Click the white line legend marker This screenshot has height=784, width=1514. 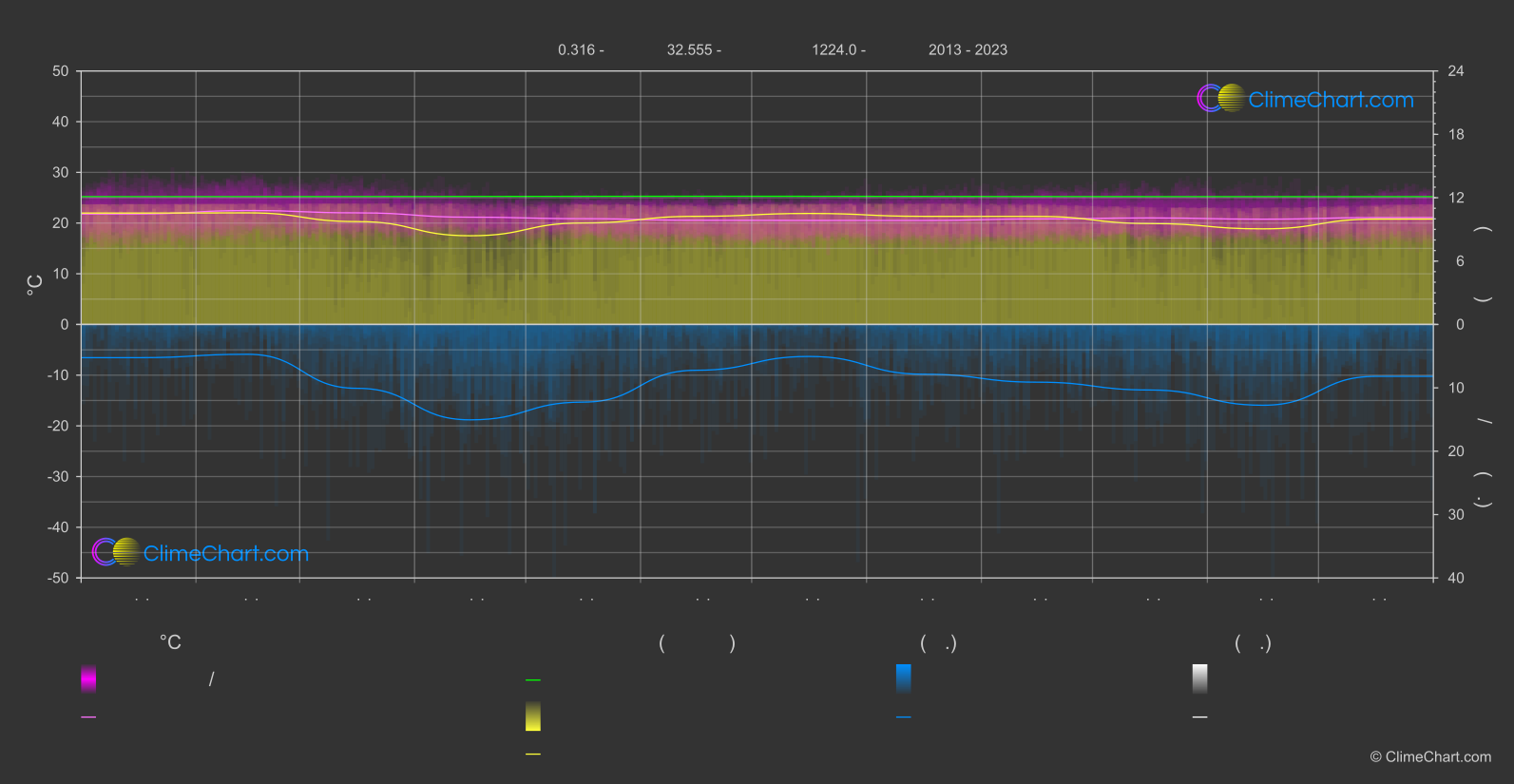pos(1200,717)
